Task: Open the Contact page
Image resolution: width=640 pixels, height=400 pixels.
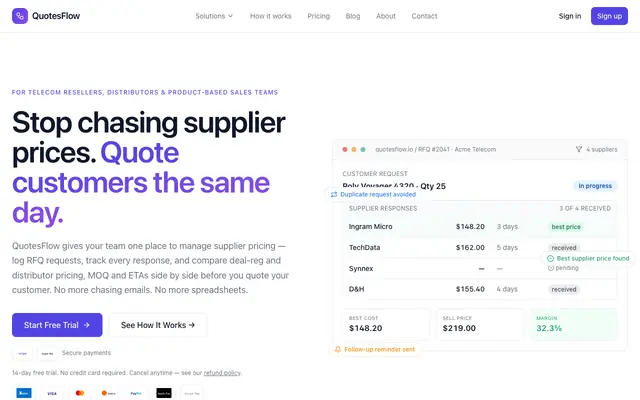Action: click(424, 16)
